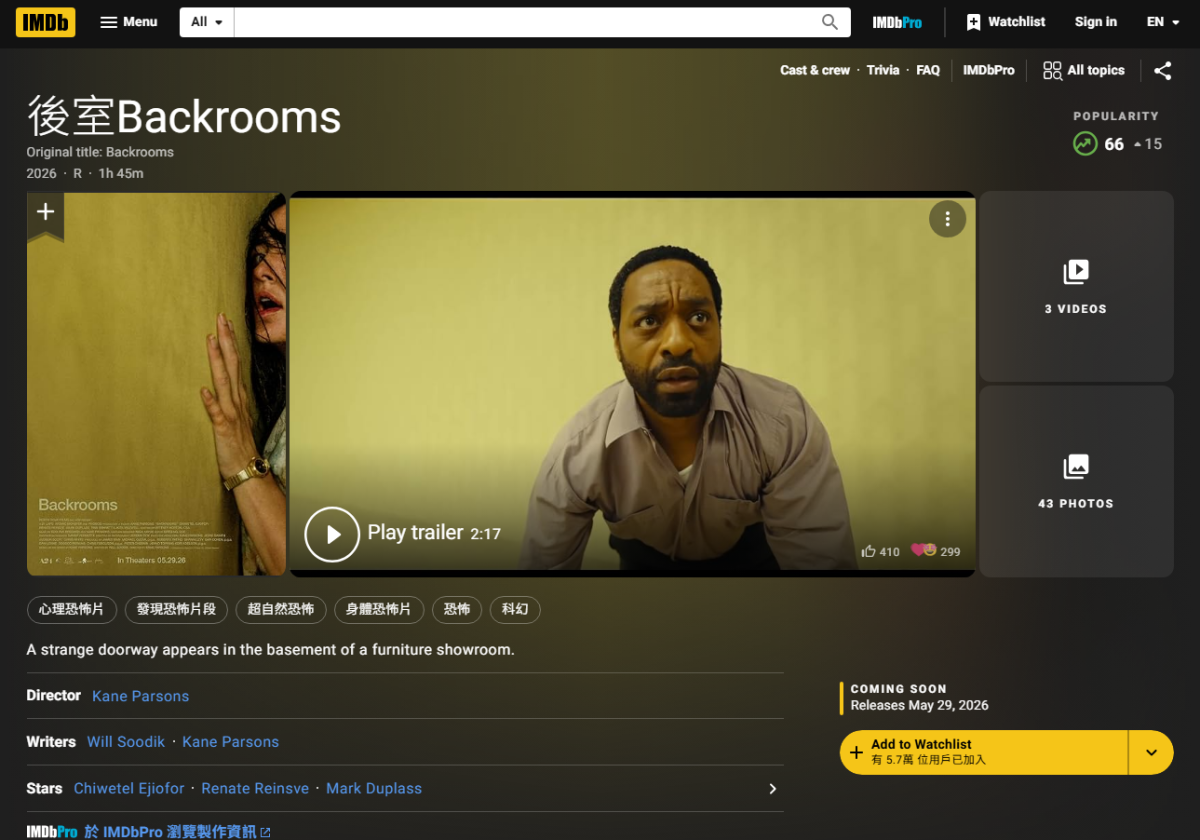Open director Kane Parsons link
The height and width of the screenshot is (840, 1200).
[140, 696]
